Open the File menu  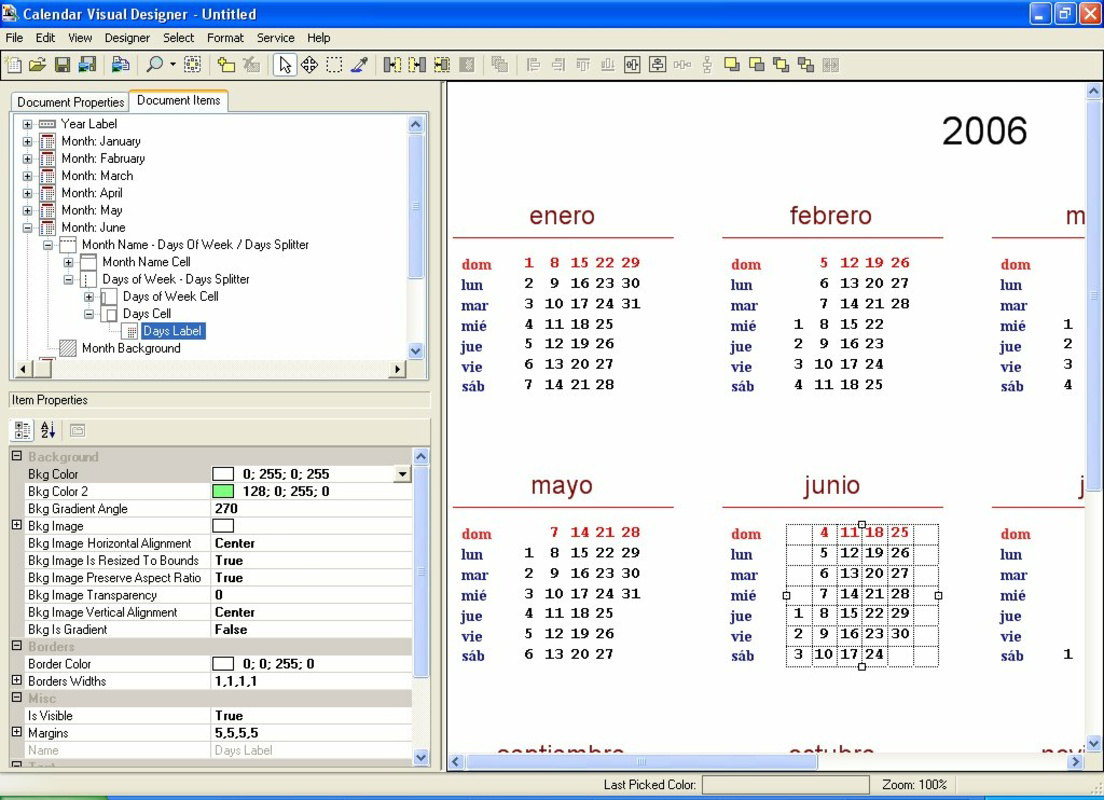pyautogui.click(x=14, y=37)
